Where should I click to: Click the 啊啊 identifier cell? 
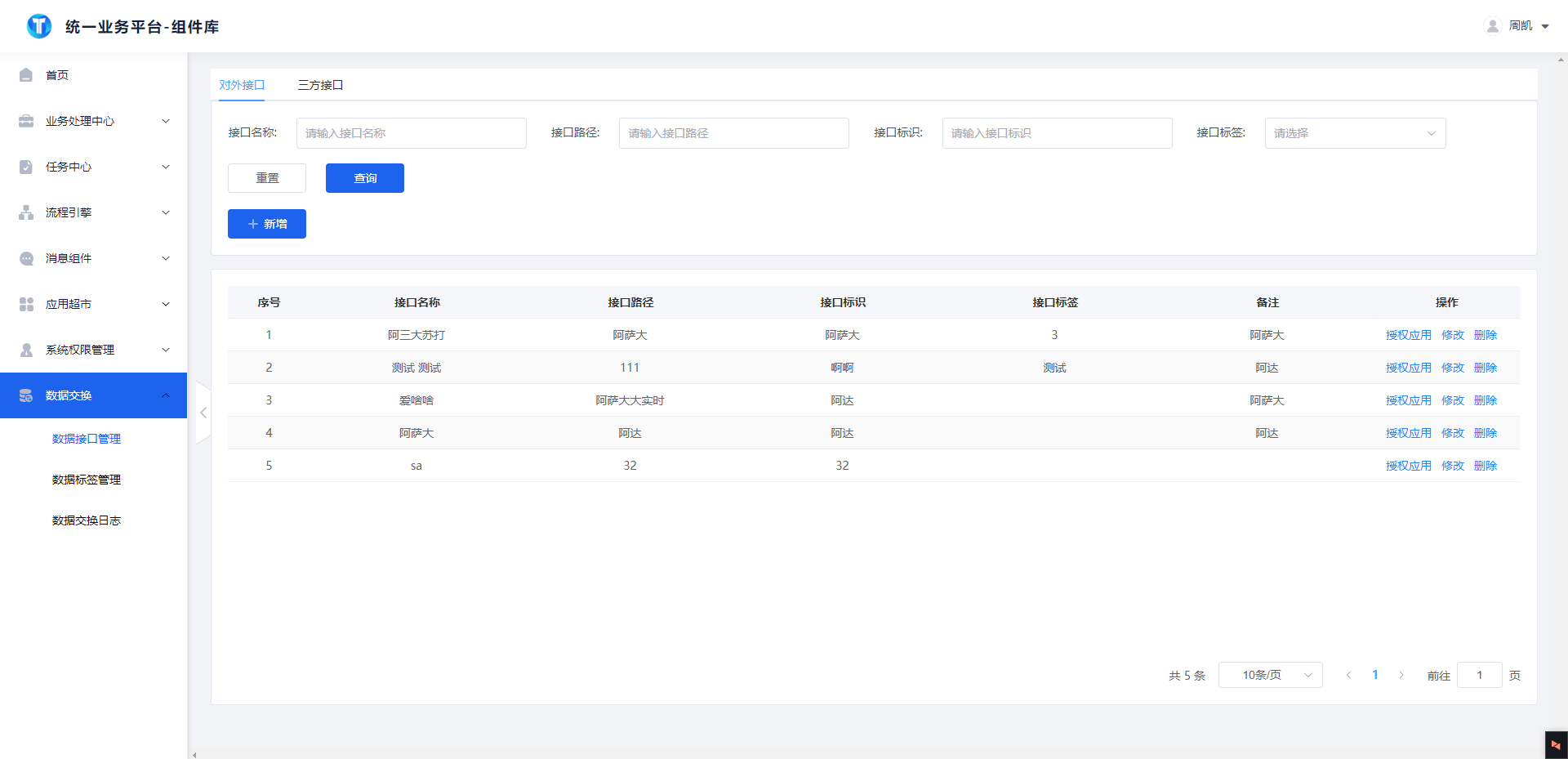point(842,368)
